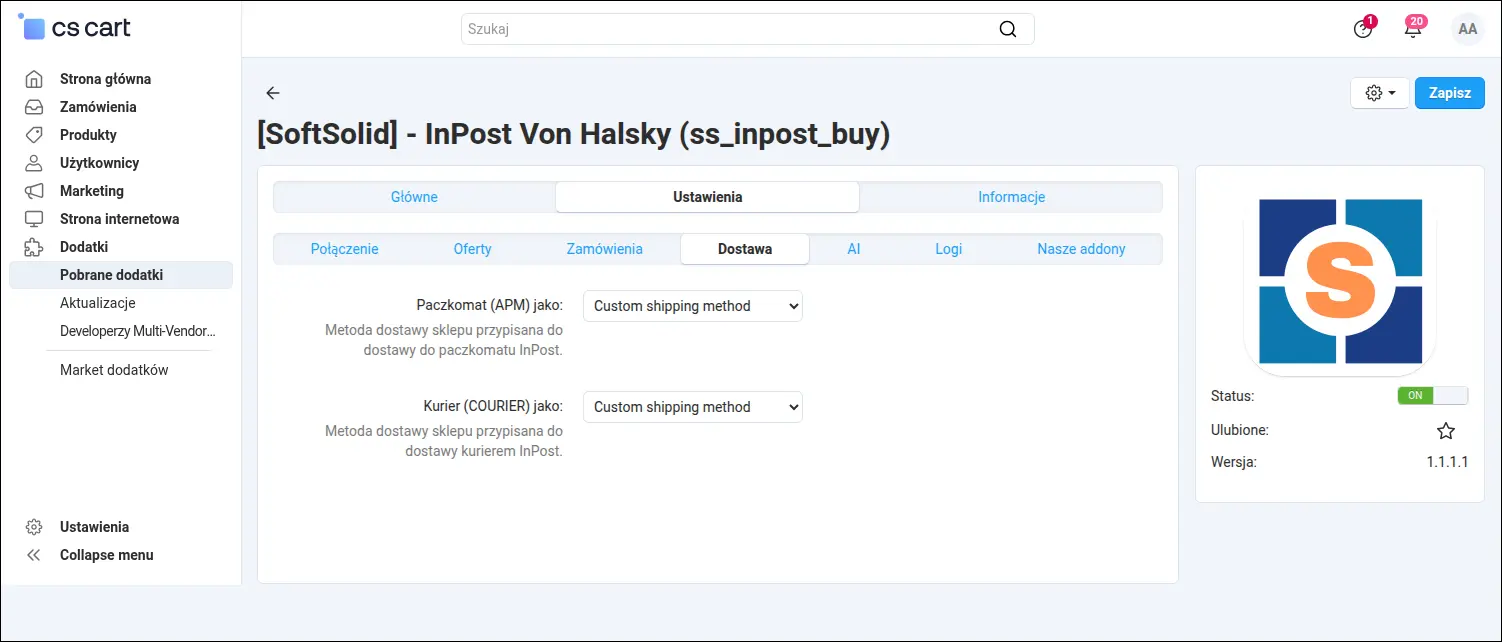Open the AI sub-tab

point(854,249)
